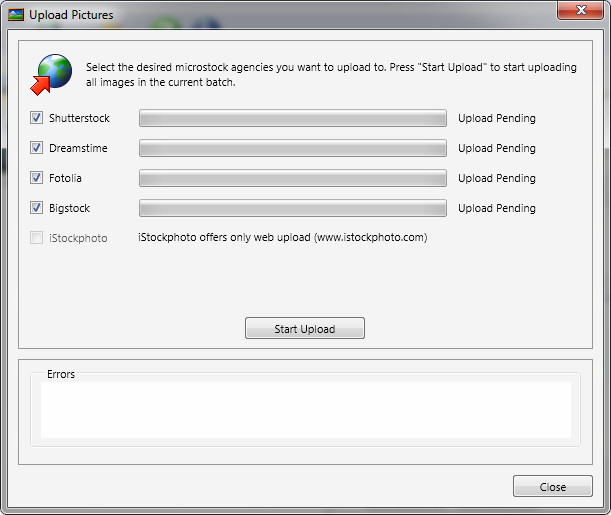
Task: Click the globe upload icon
Action: 51,74
